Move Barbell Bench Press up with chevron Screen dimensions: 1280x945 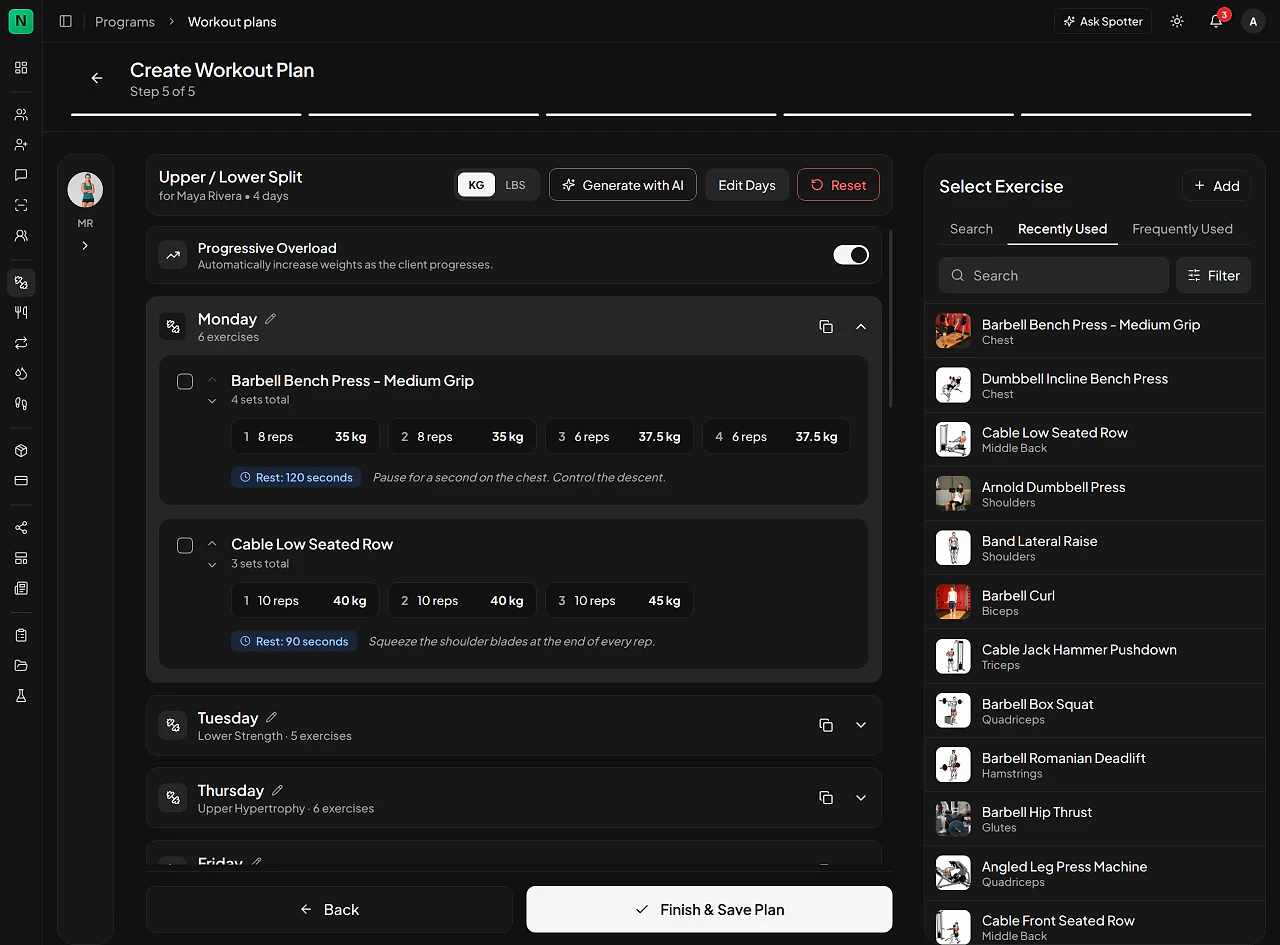212,380
